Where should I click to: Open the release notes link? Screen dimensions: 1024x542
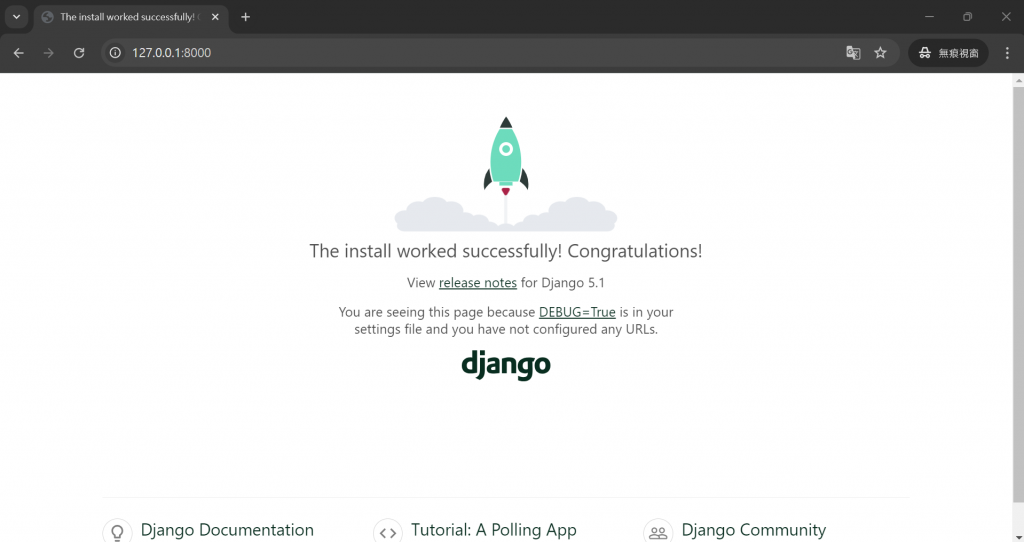tap(477, 283)
